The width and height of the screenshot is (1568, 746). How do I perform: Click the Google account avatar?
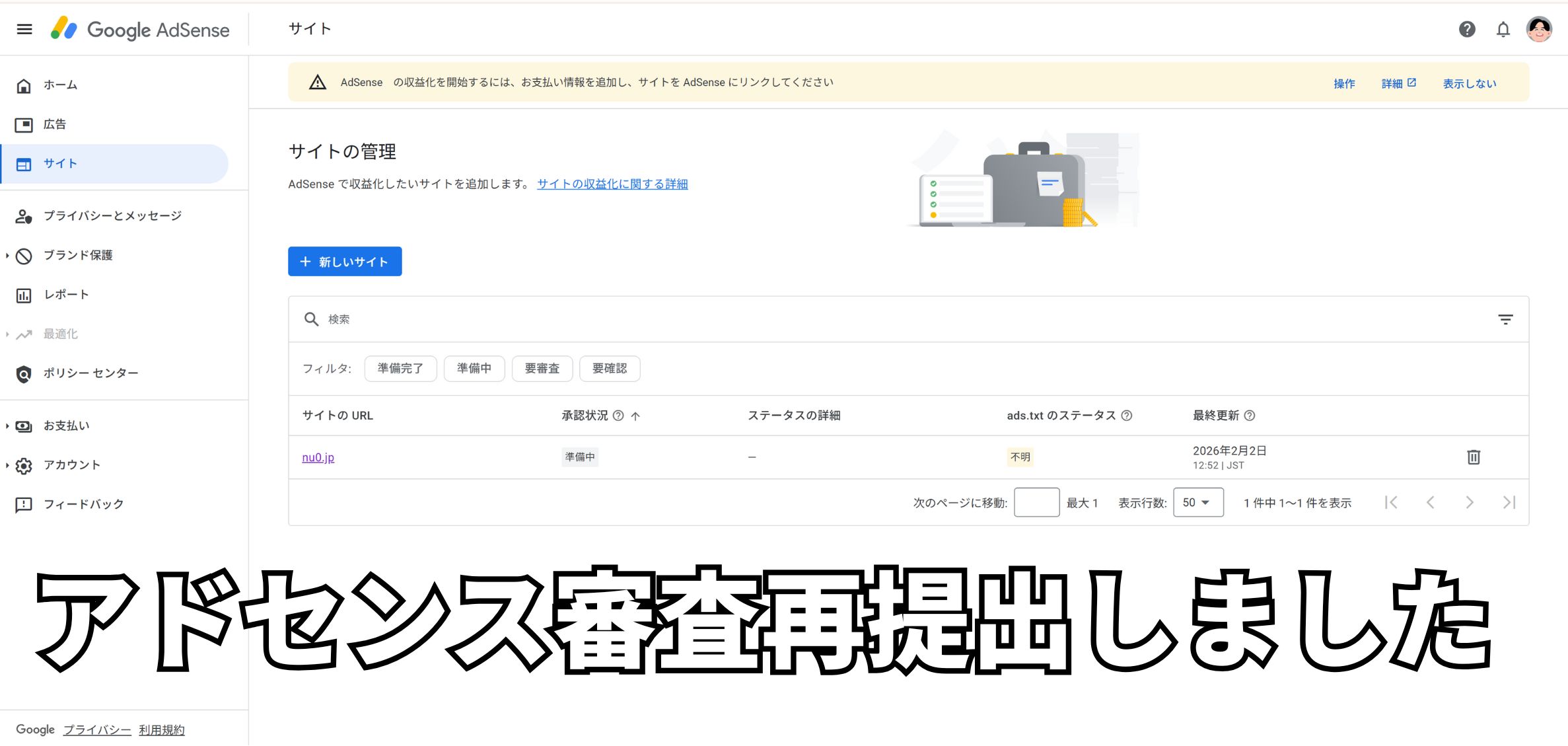tap(1540, 29)
